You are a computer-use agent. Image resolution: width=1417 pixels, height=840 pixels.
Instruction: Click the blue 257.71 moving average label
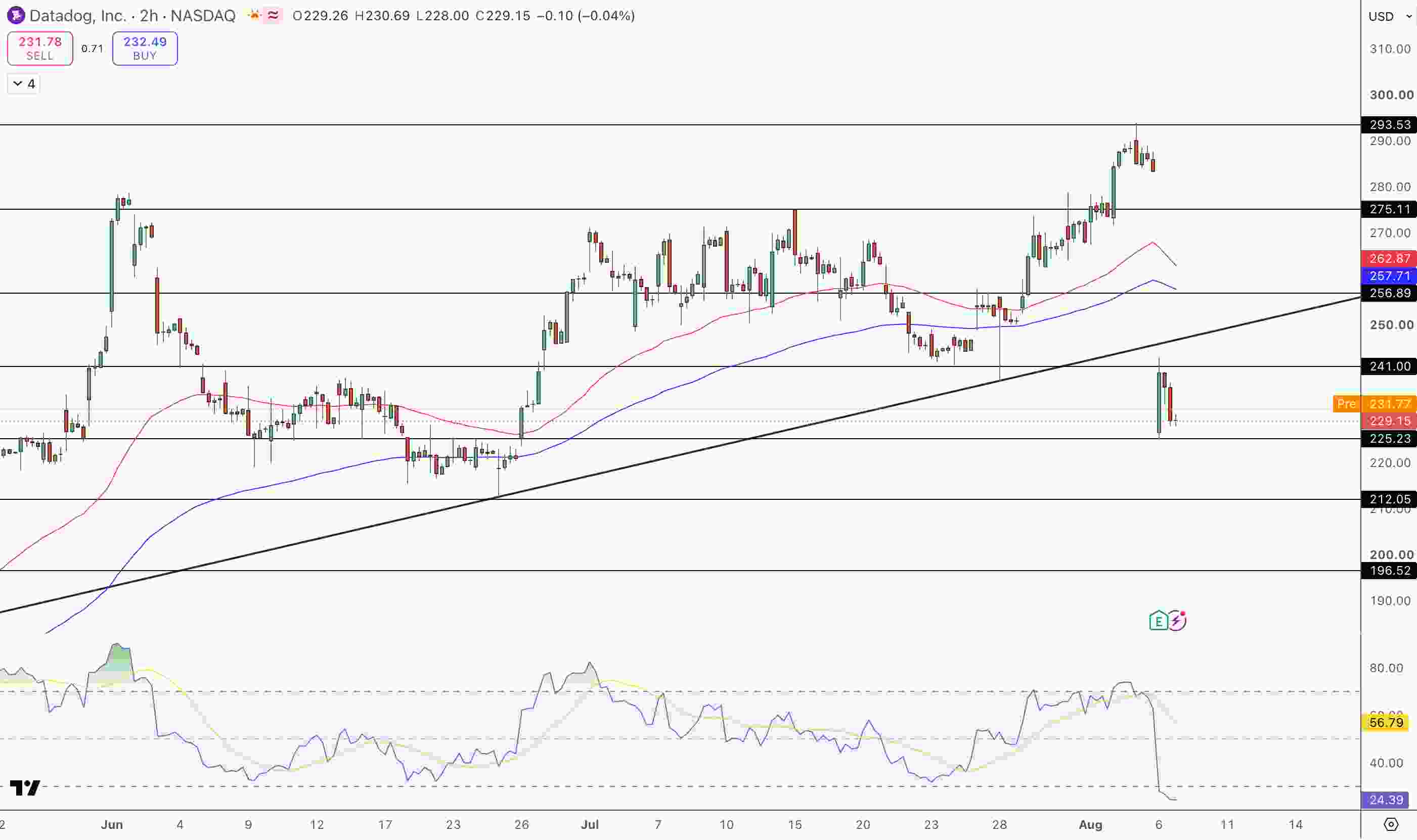(1389, 275)
